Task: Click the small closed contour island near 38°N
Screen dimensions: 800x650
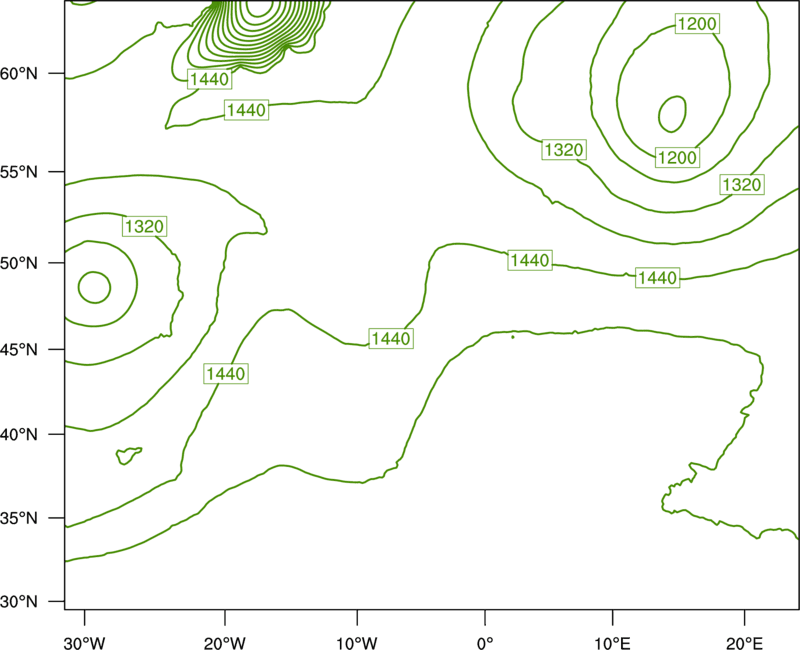Action: pyautogui.click(x=129, y=455)
